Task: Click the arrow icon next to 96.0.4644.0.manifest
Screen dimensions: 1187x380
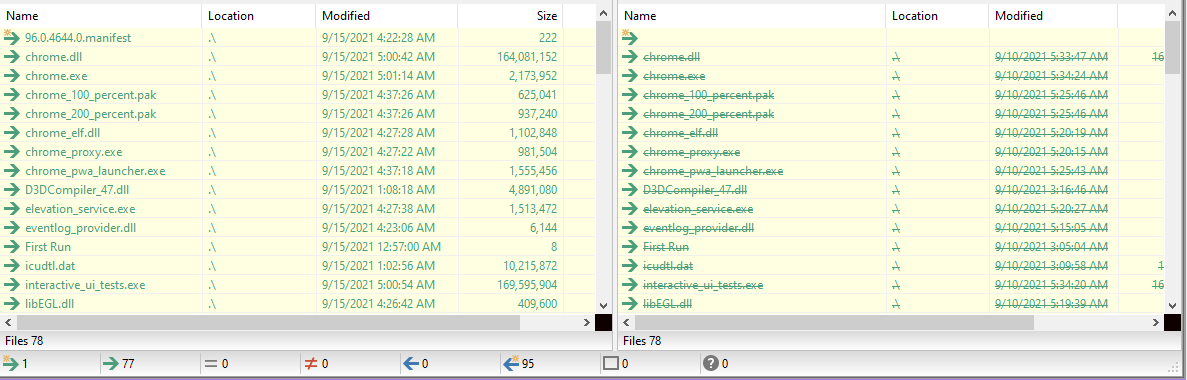Action: (11, 37)
